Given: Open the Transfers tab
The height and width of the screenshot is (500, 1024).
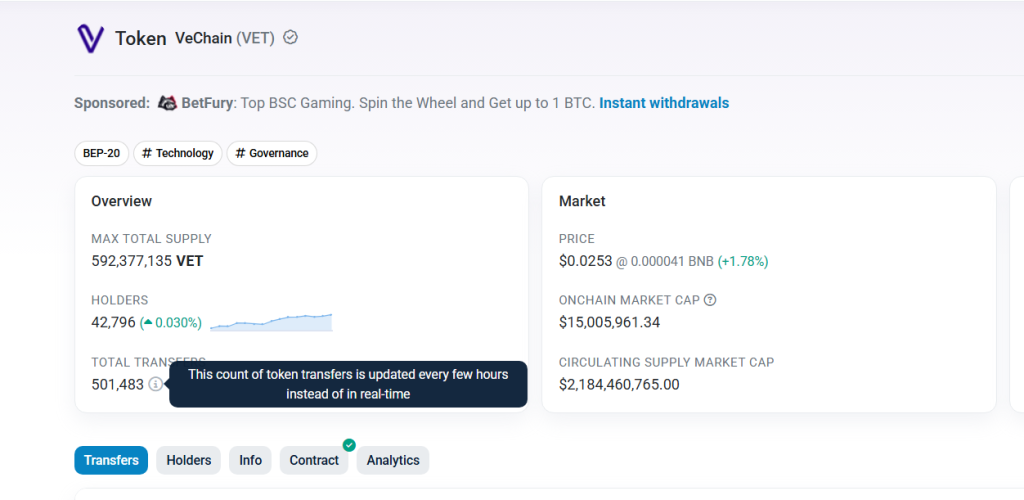Looking at the screenshot, I should (111, 460).
